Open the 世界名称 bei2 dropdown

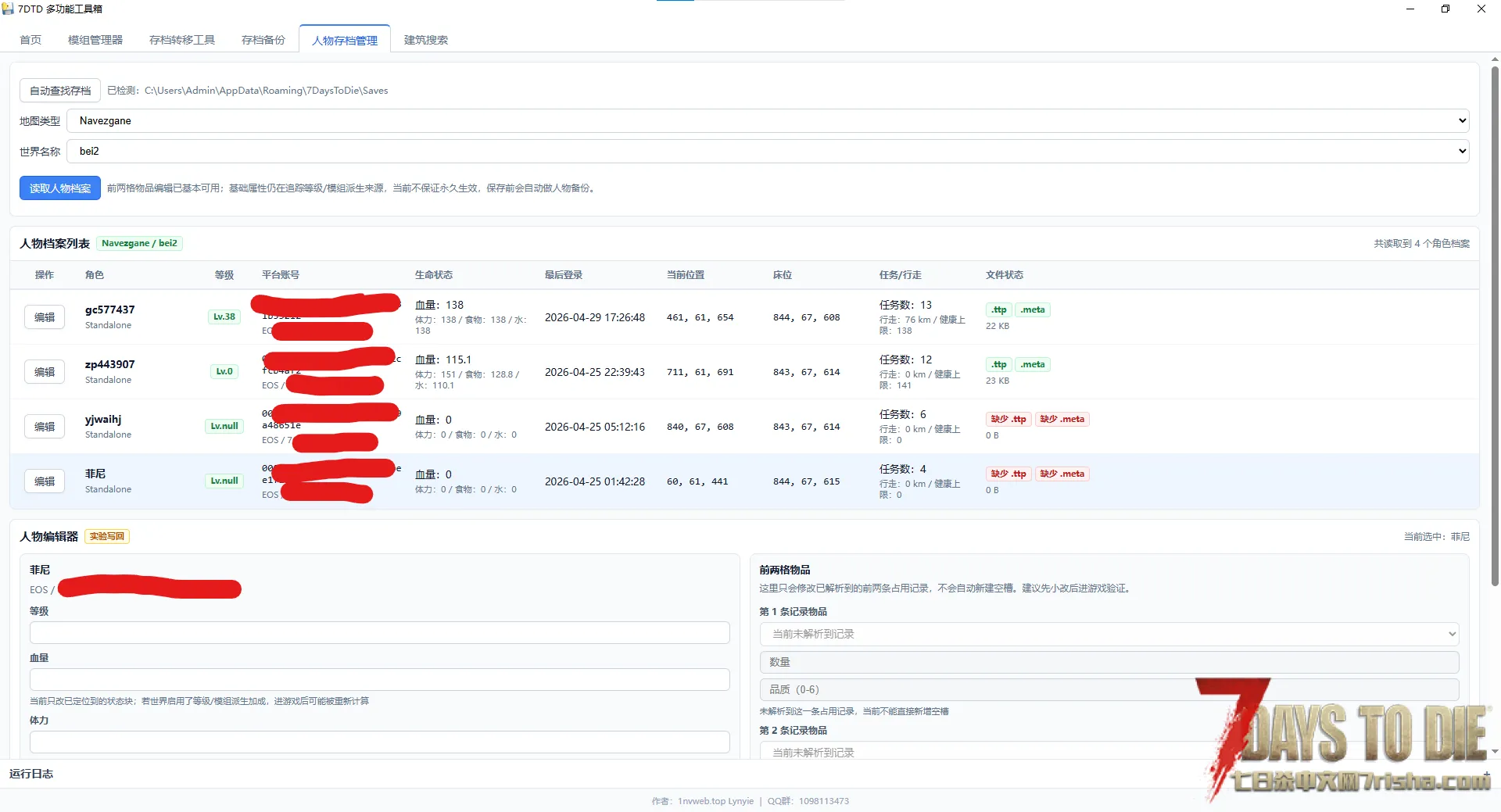pos(768,152)
